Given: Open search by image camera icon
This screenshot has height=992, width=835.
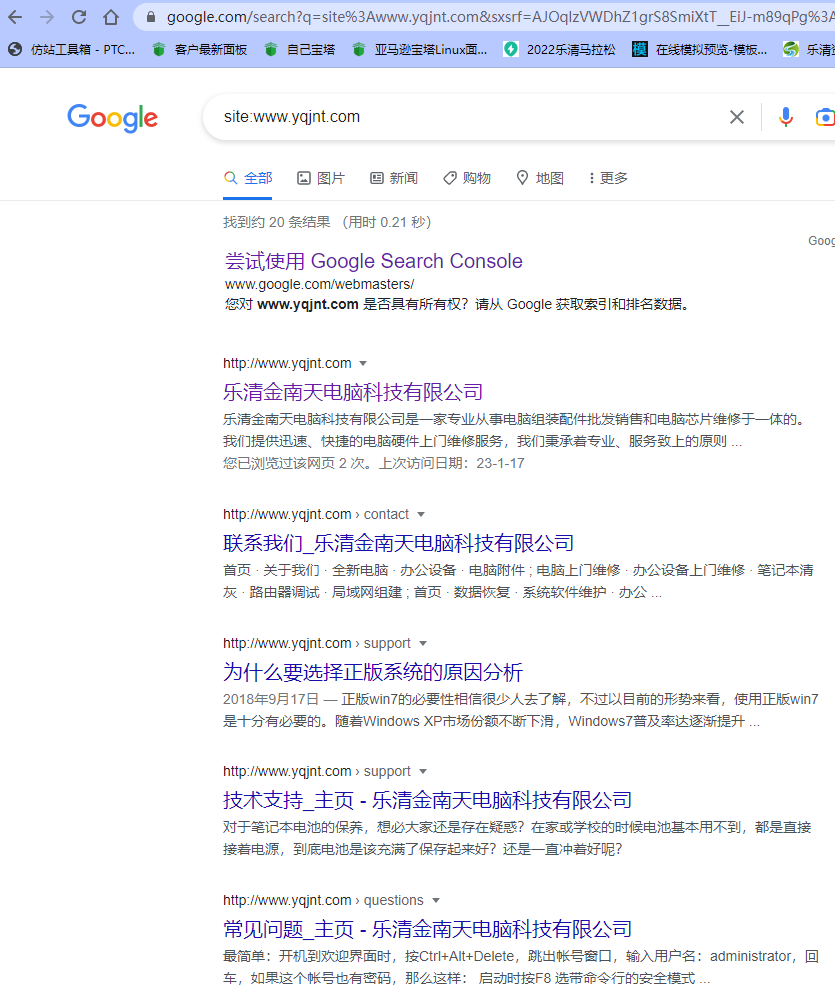Looking at the screenshot, I should [x=825, y=117].
